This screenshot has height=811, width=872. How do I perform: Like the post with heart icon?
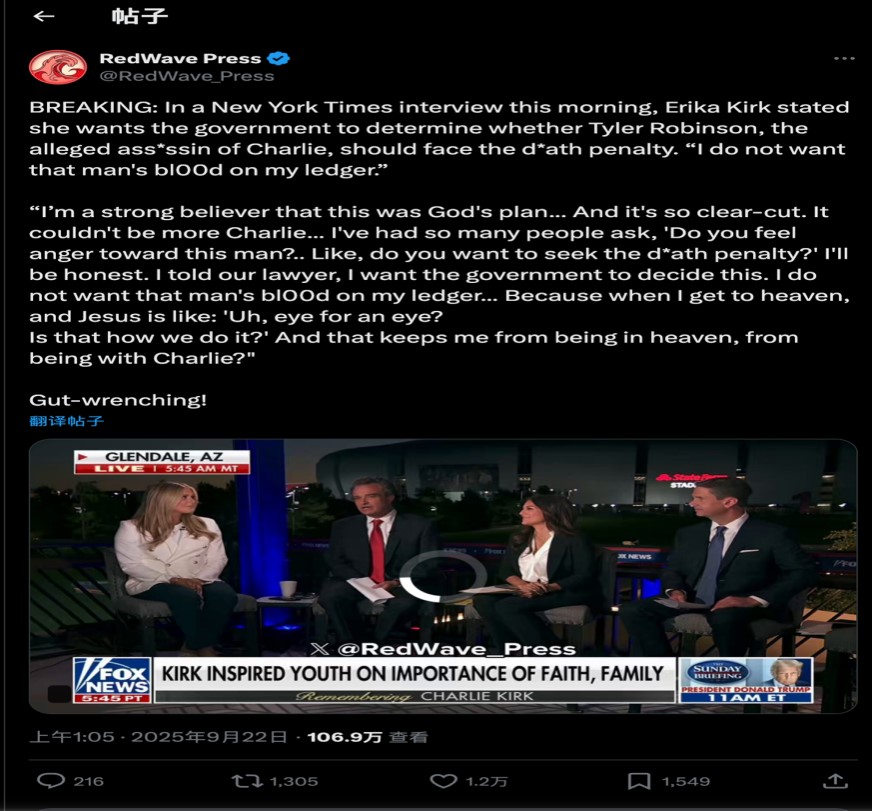(x=443, y=781)
